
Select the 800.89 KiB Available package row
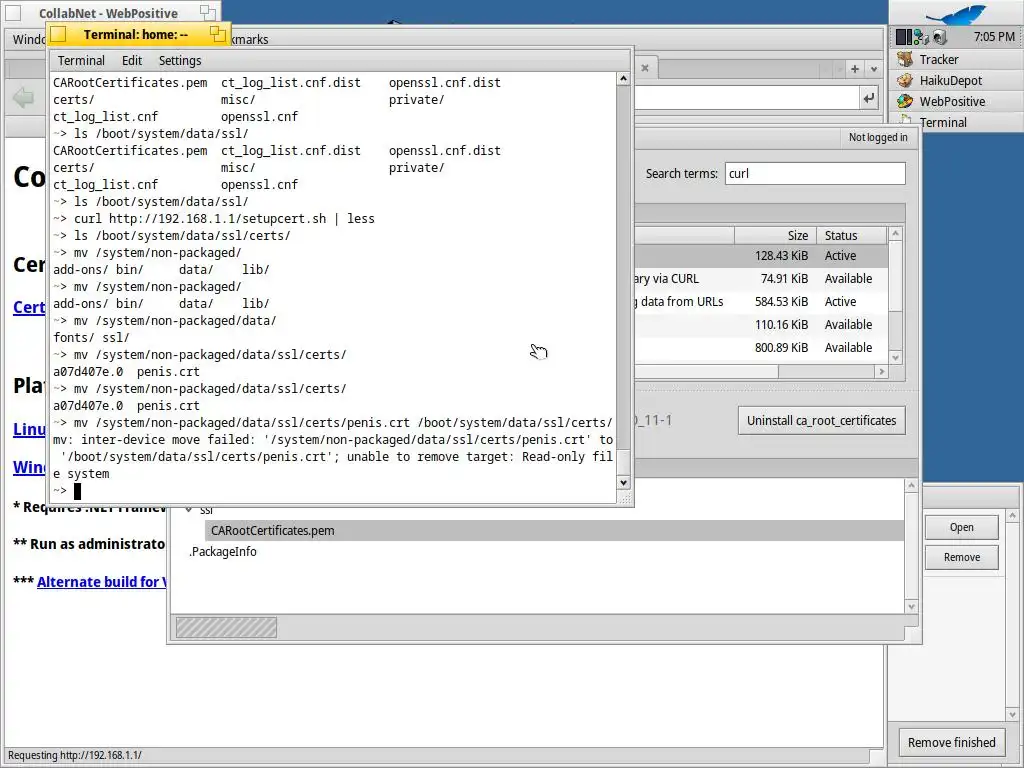[x=761, y=347]
